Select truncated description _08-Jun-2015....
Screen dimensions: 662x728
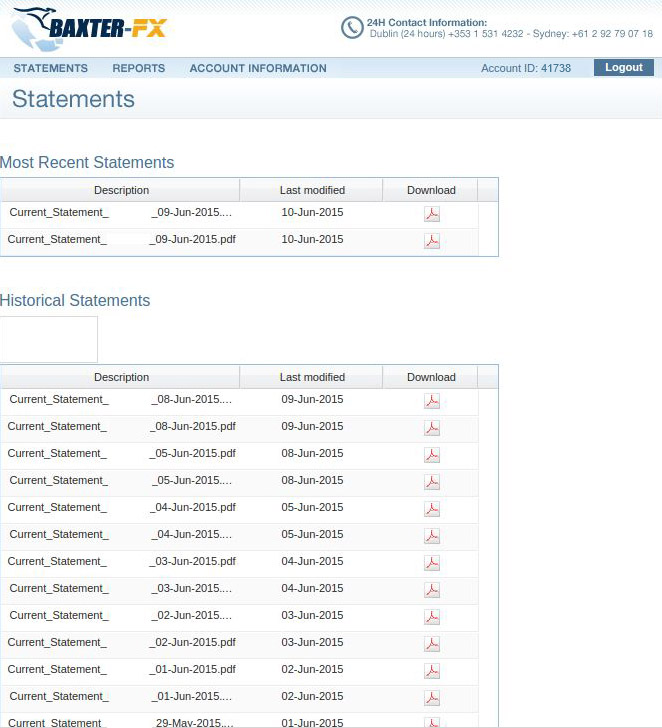[x=121, y=400]
